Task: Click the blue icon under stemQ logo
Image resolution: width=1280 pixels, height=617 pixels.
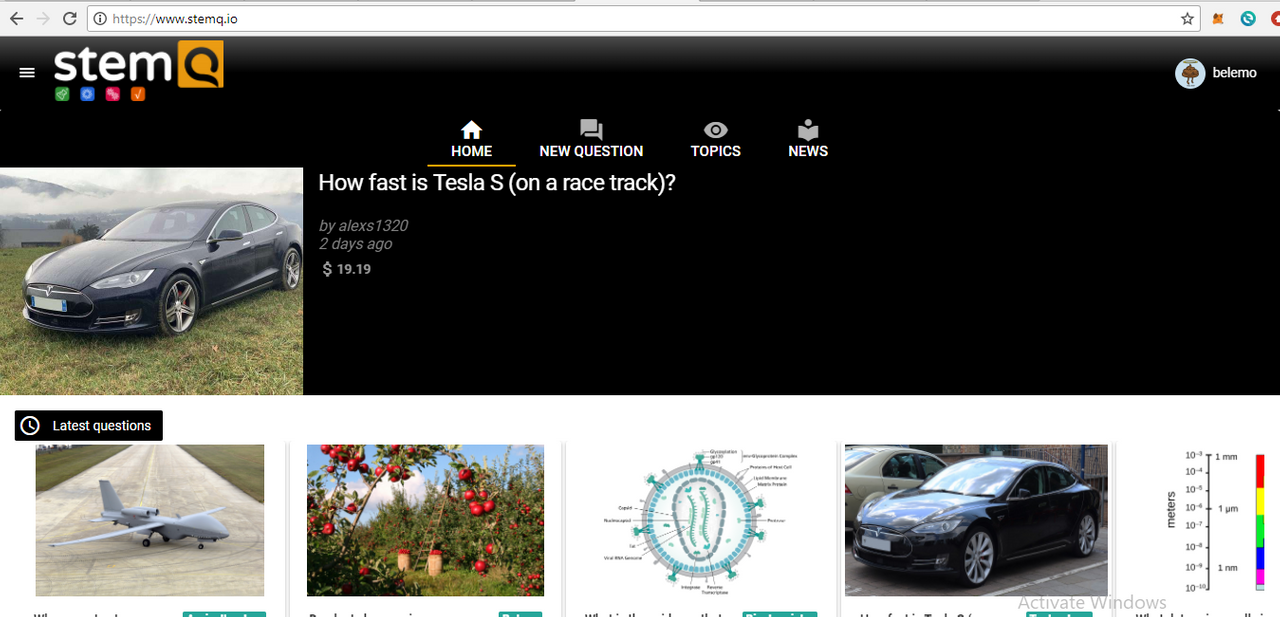Action: tap(88, 94)
